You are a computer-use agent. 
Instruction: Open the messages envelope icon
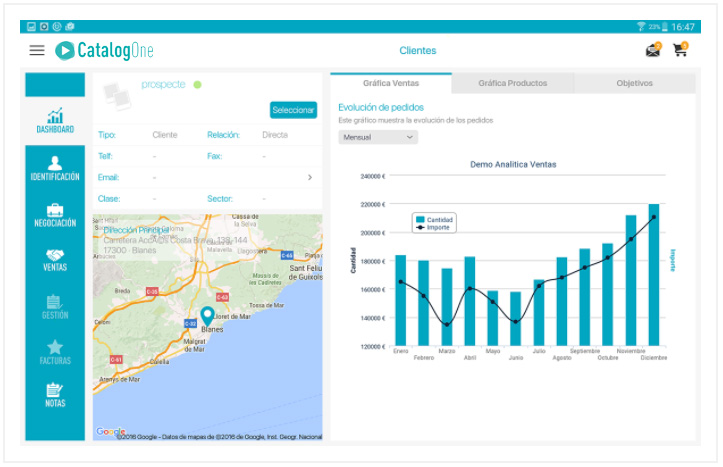pos(653,49)
